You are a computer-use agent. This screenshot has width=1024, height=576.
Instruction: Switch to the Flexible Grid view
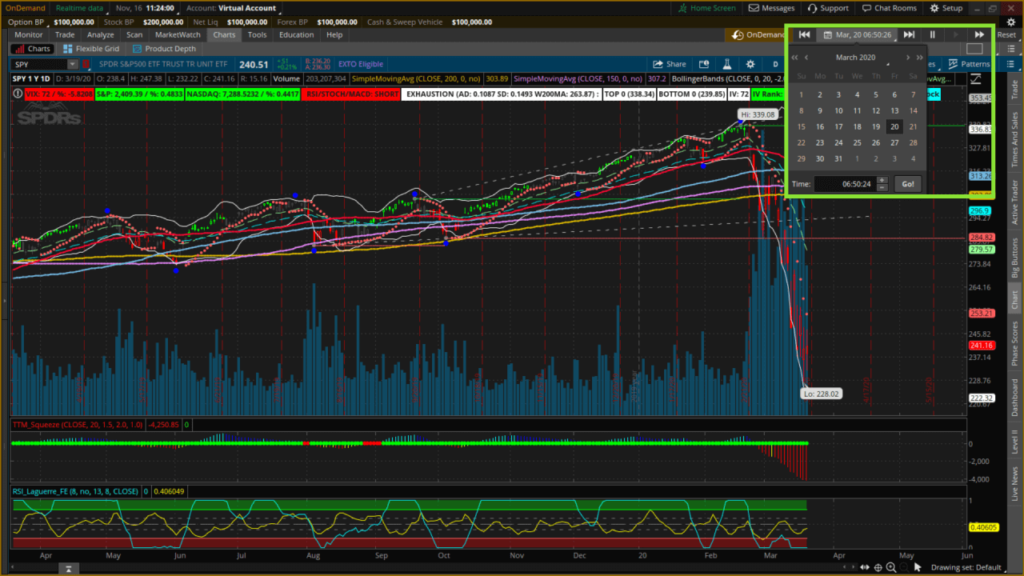coord(91,49)
